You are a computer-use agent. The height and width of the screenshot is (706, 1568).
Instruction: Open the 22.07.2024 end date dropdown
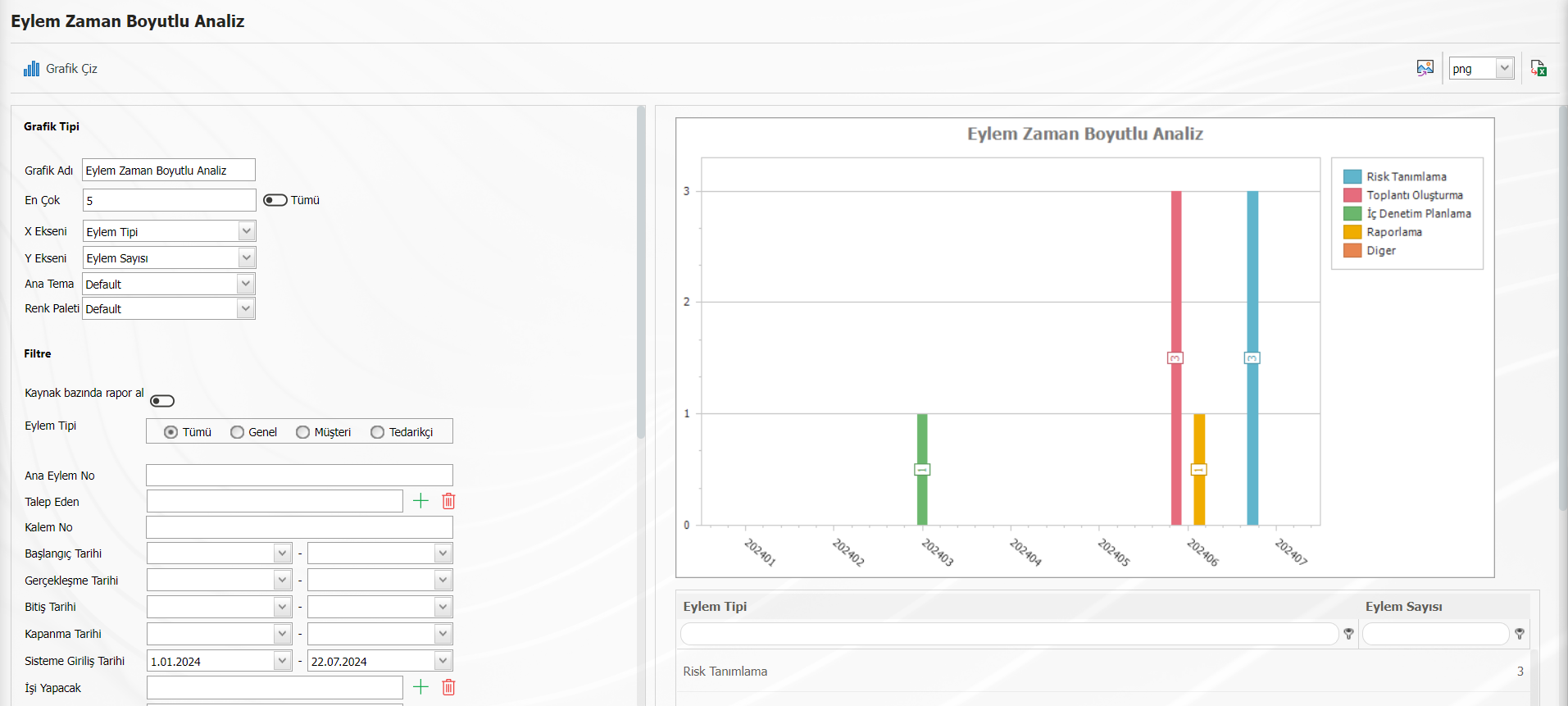click(443, 661)
